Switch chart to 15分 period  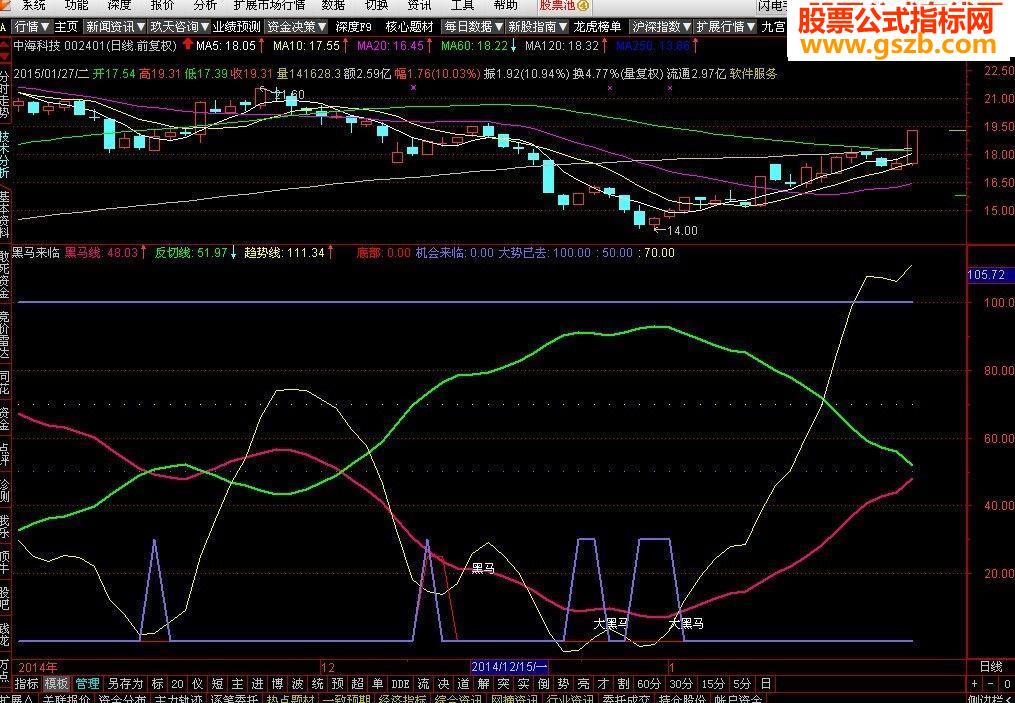coord(713,684)
